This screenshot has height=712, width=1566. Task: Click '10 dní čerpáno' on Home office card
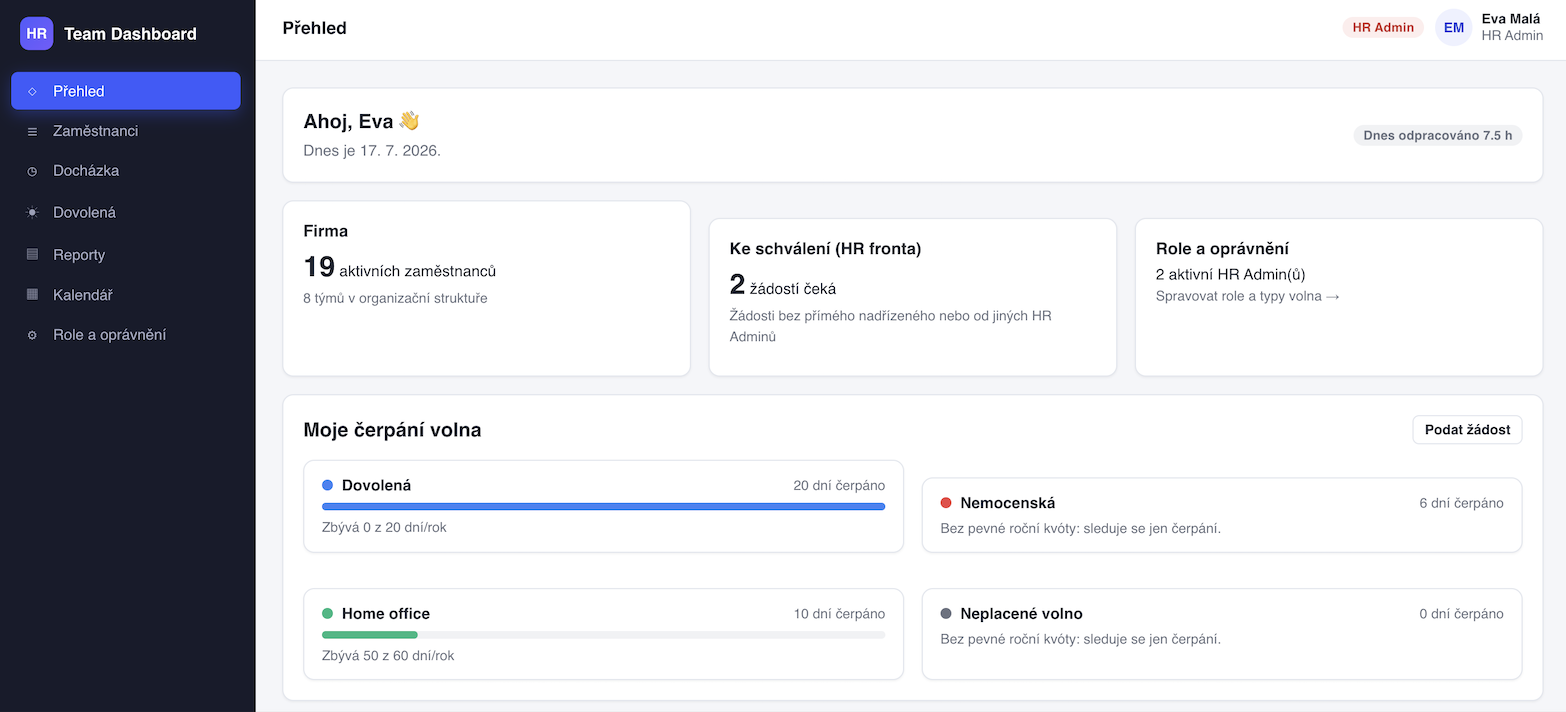pos(839,613)
